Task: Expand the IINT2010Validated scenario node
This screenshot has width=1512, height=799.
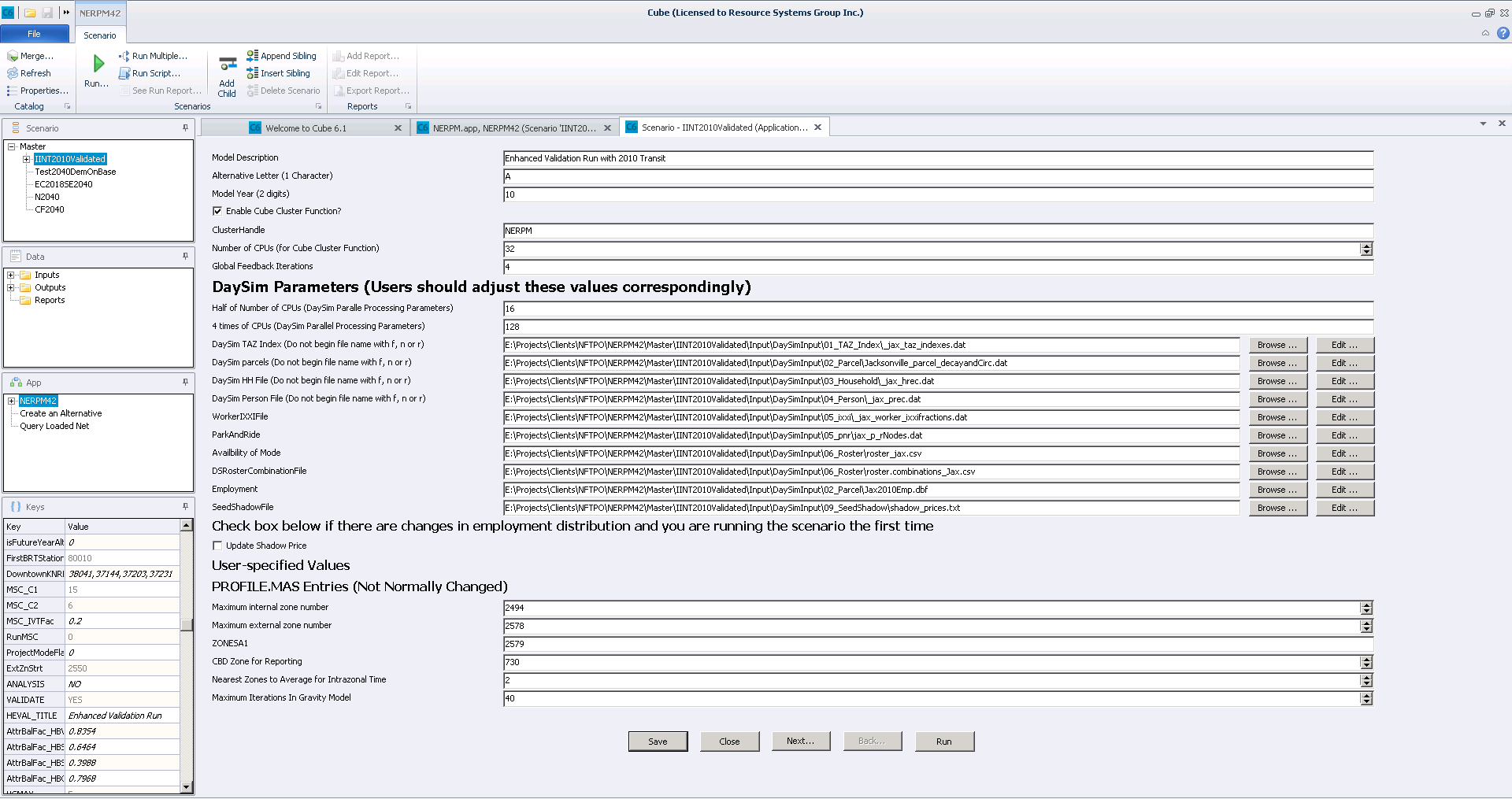Action: tap(27, 159)
